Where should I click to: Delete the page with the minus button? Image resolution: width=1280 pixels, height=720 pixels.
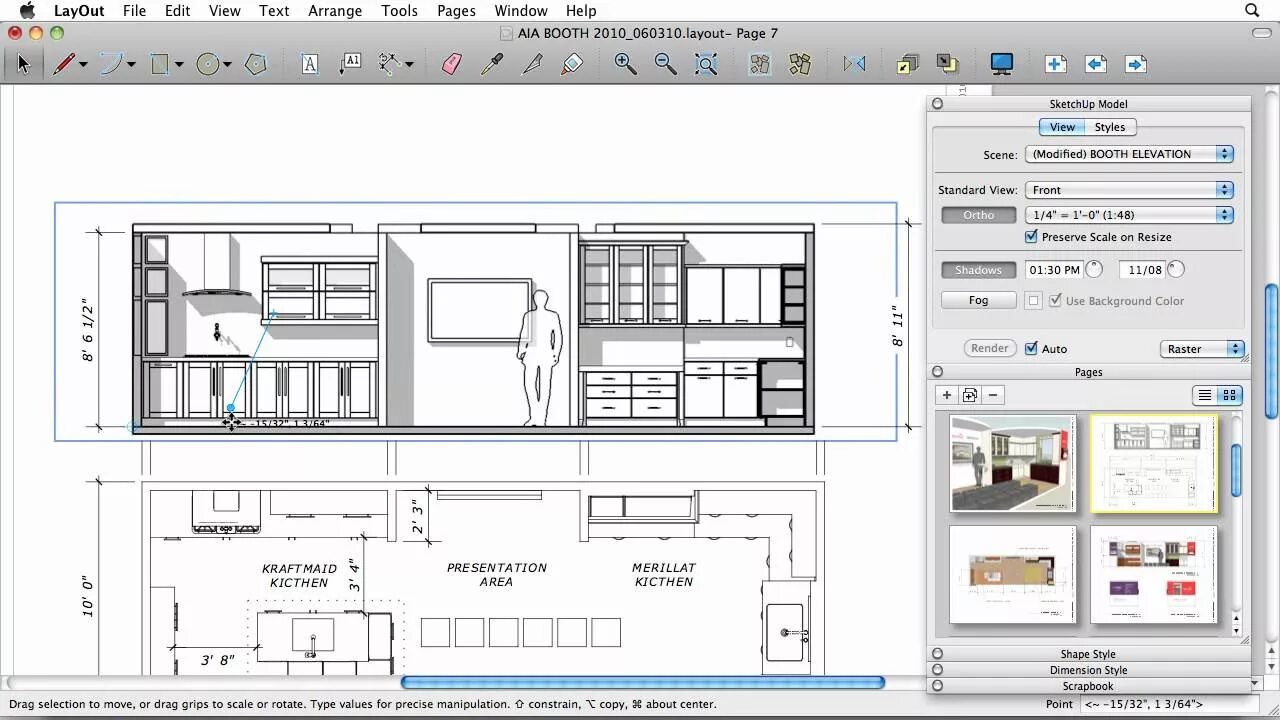coord(992,395)
